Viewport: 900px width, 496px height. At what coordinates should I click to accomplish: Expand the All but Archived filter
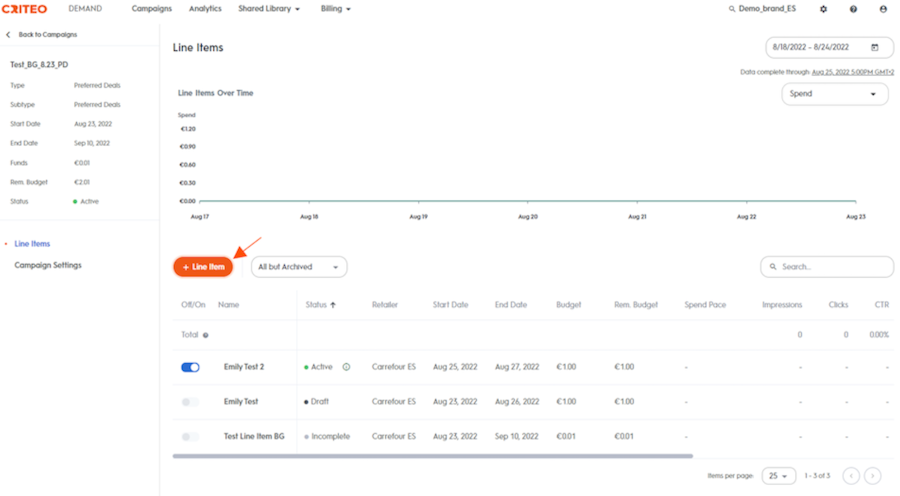pos(299,267)
